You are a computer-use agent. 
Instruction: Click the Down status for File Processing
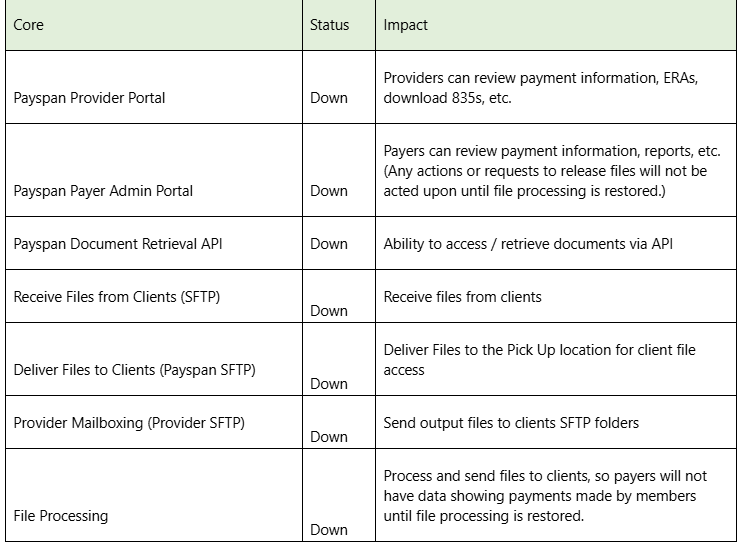coord(329,530)
